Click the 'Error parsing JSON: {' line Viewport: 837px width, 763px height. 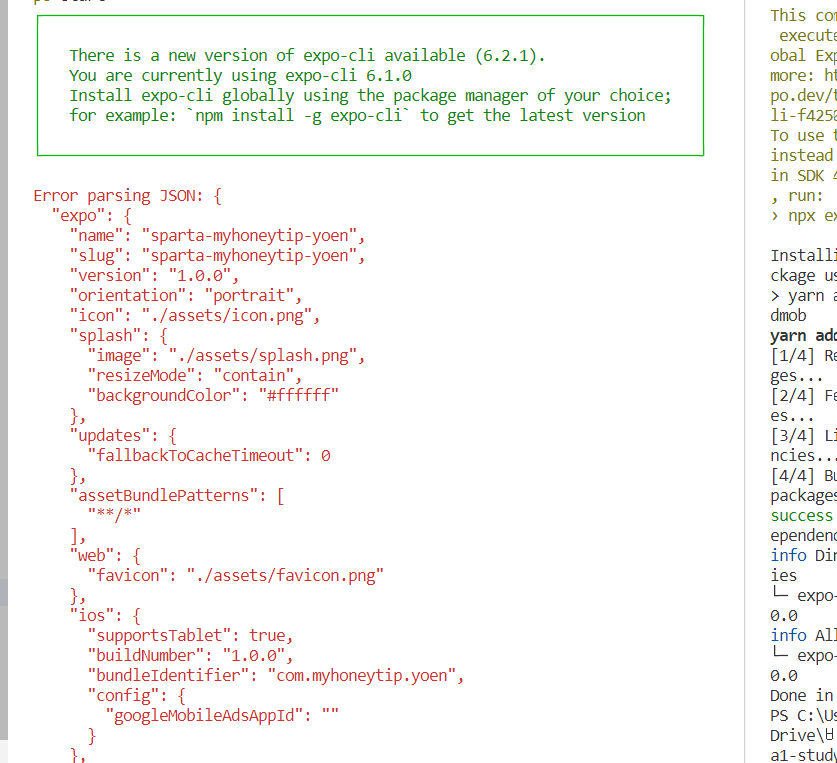pyautogui.click(x=128, y=195)
